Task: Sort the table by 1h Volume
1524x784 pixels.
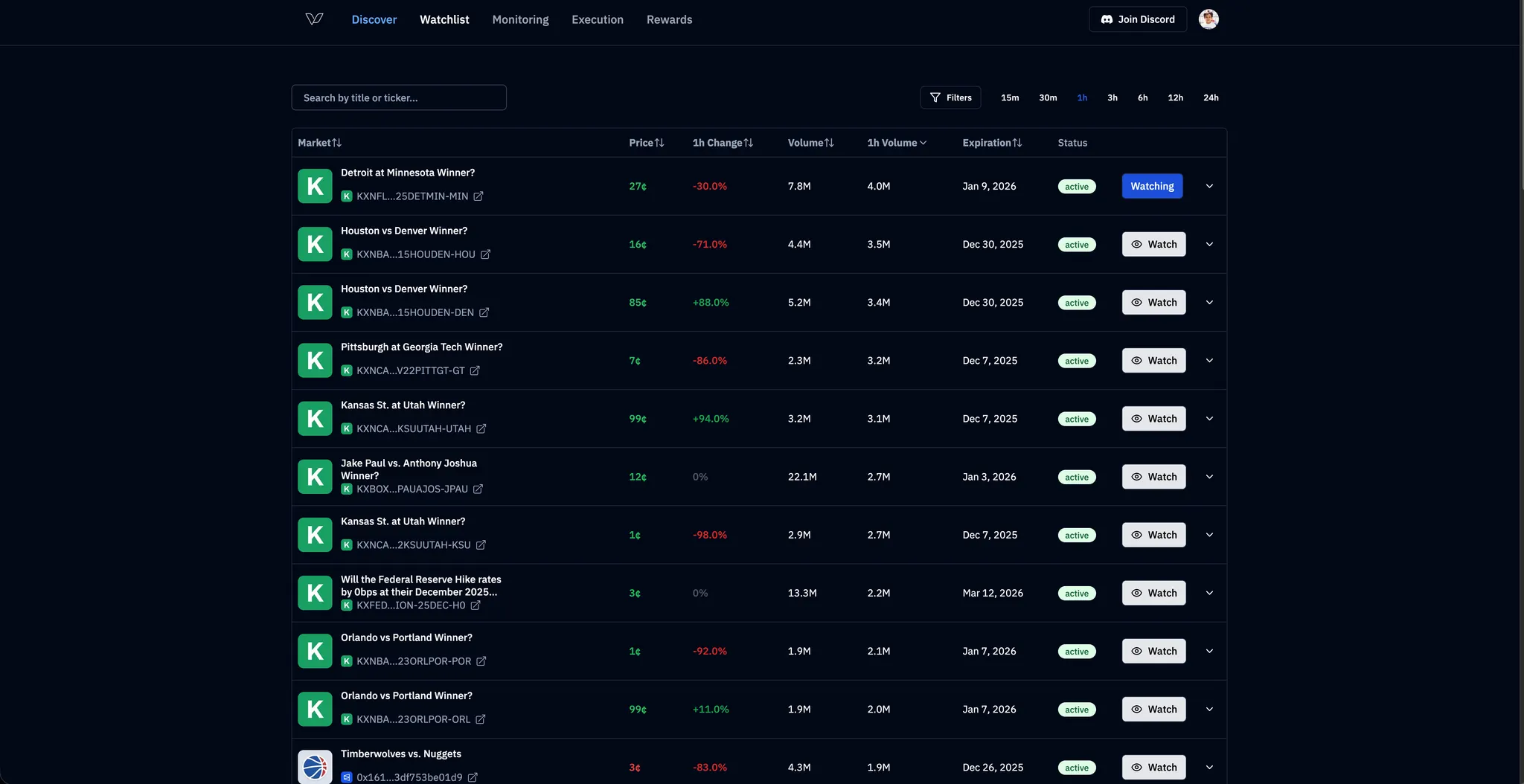Action: click(x=896, y=143)
